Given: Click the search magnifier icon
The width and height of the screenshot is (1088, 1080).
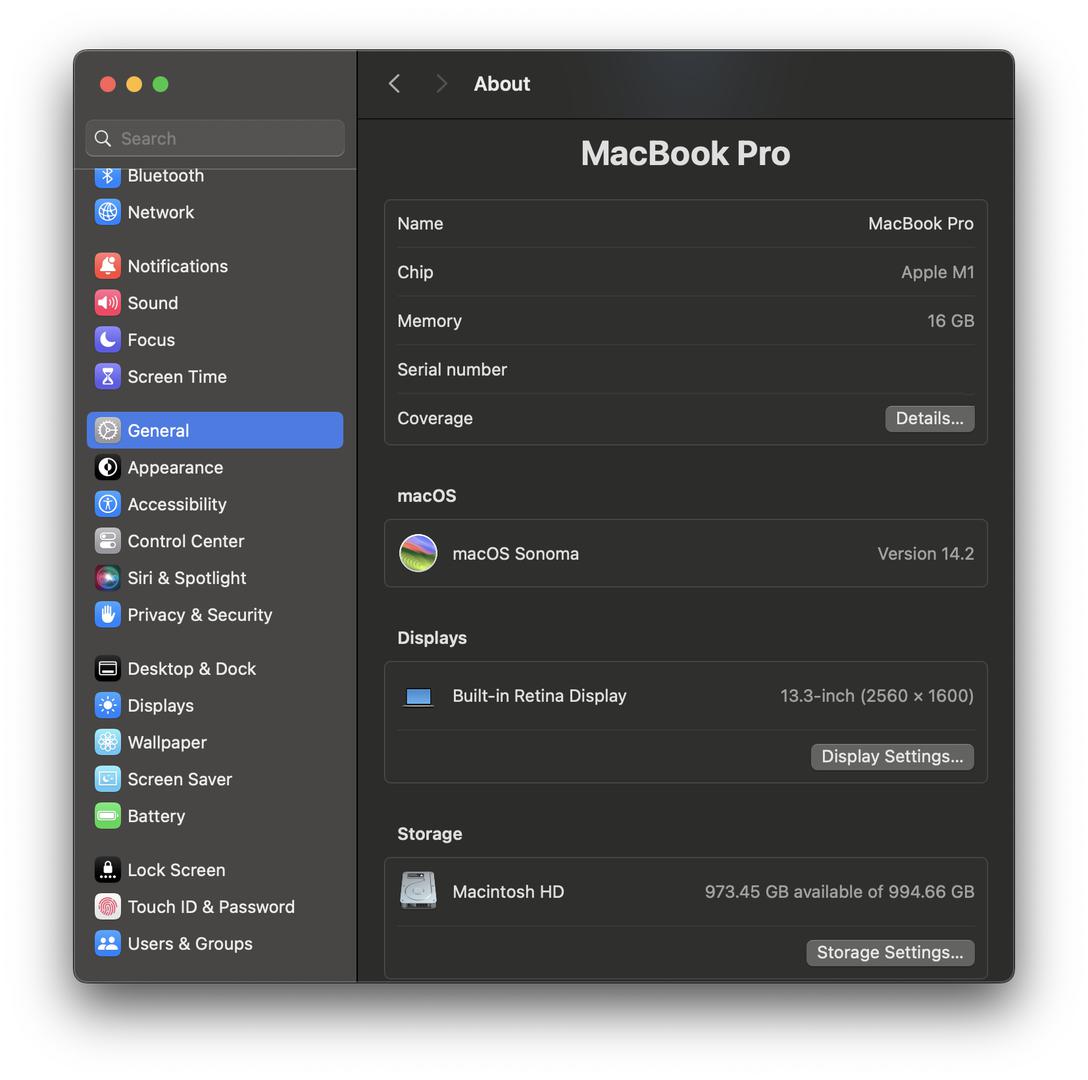Looking at the screenshot, I should coord(103,139).
